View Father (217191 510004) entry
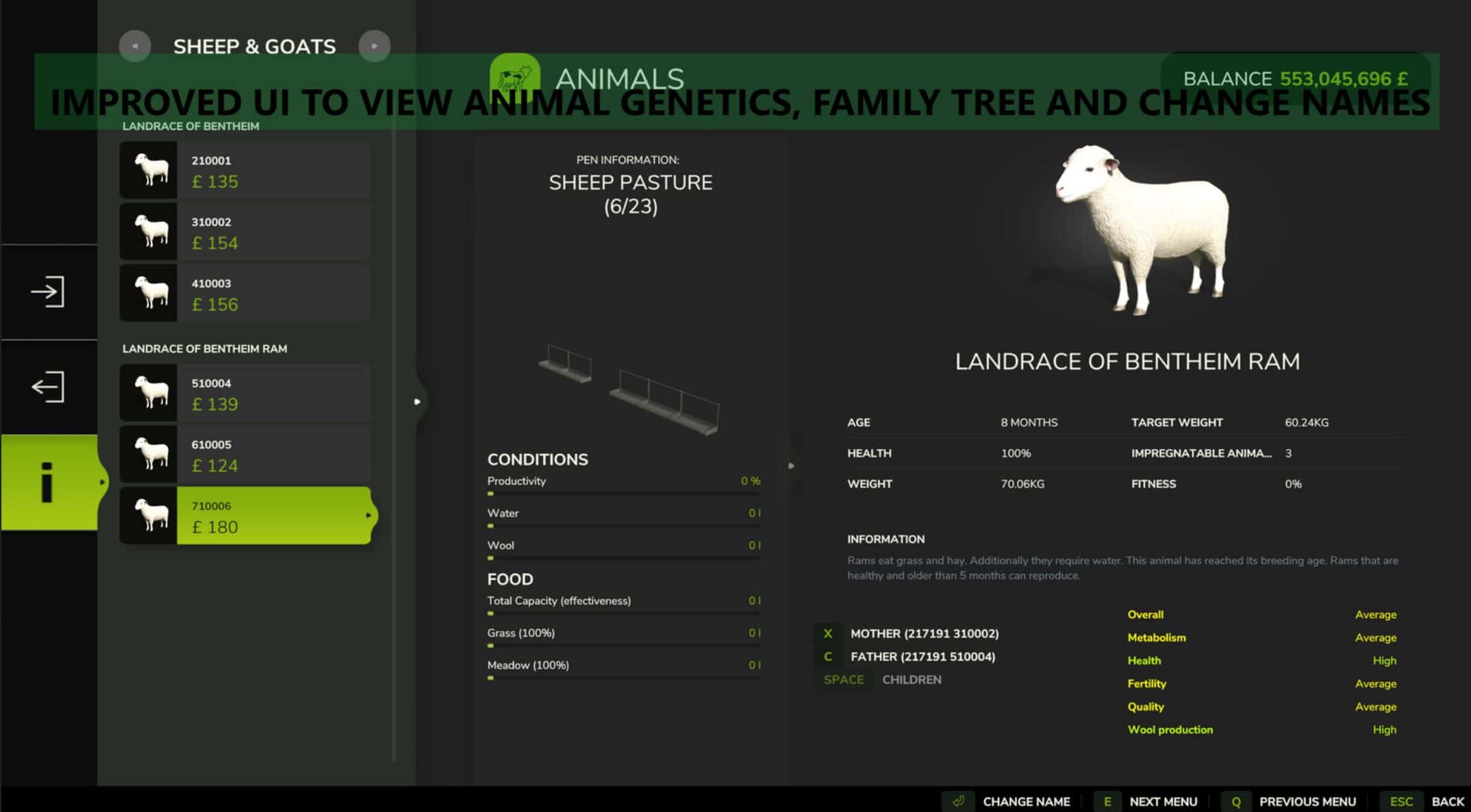1471x812 pixels. click(x=922, y=657)
